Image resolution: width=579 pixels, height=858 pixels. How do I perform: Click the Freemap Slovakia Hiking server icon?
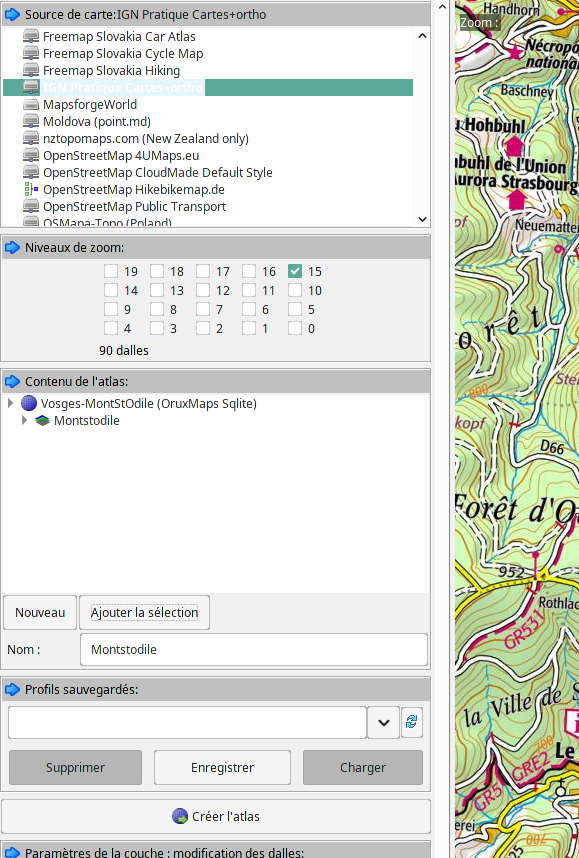(31, 71)
